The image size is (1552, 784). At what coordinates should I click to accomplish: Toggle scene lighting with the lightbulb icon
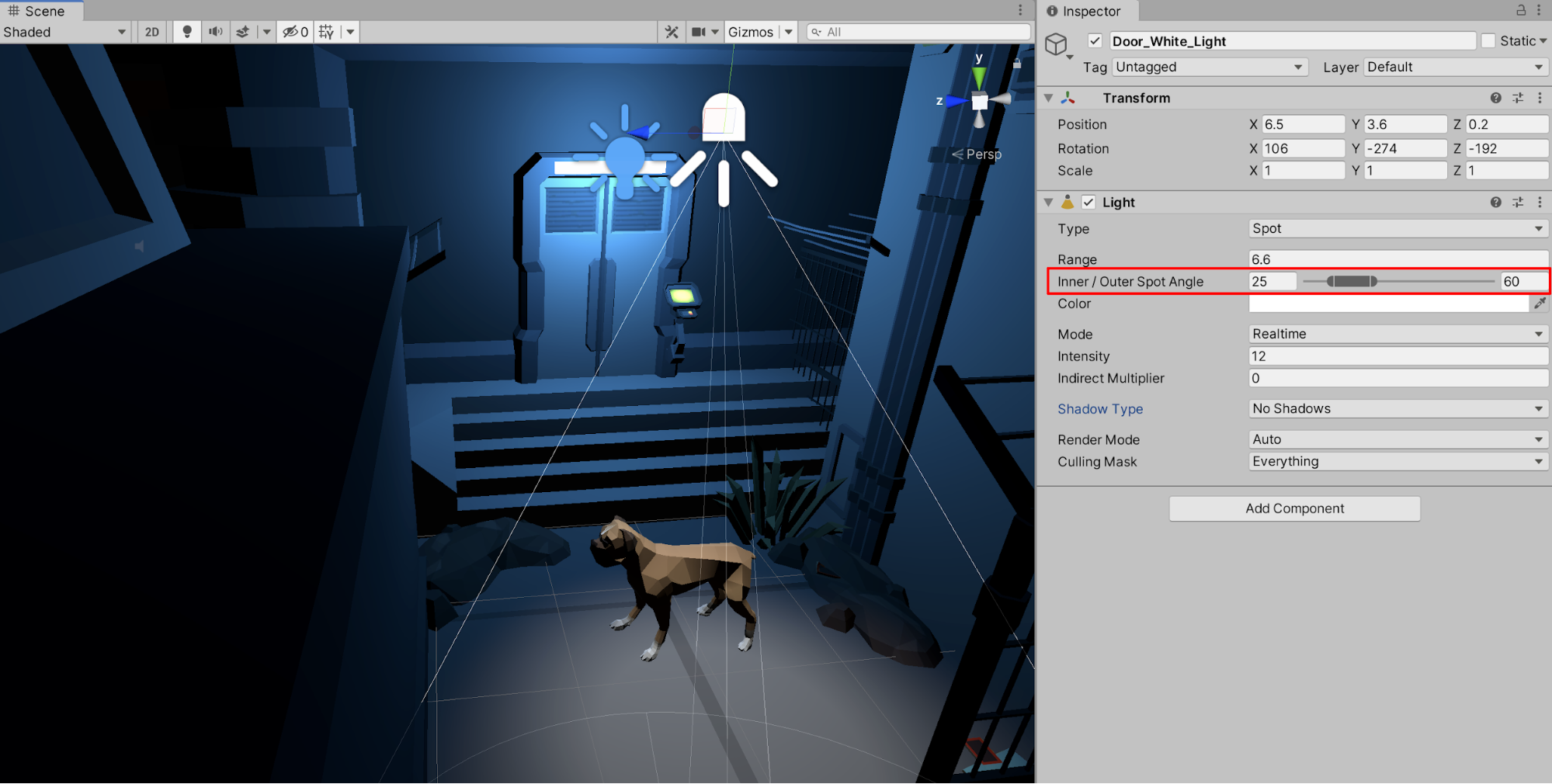click(186, 32)
